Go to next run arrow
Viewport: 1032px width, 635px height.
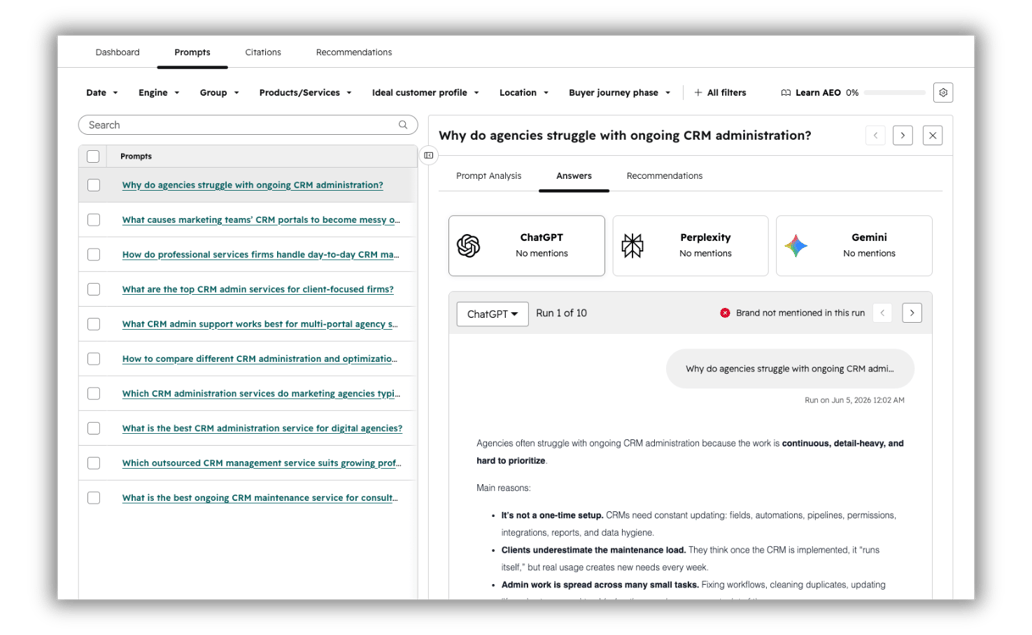912,313
